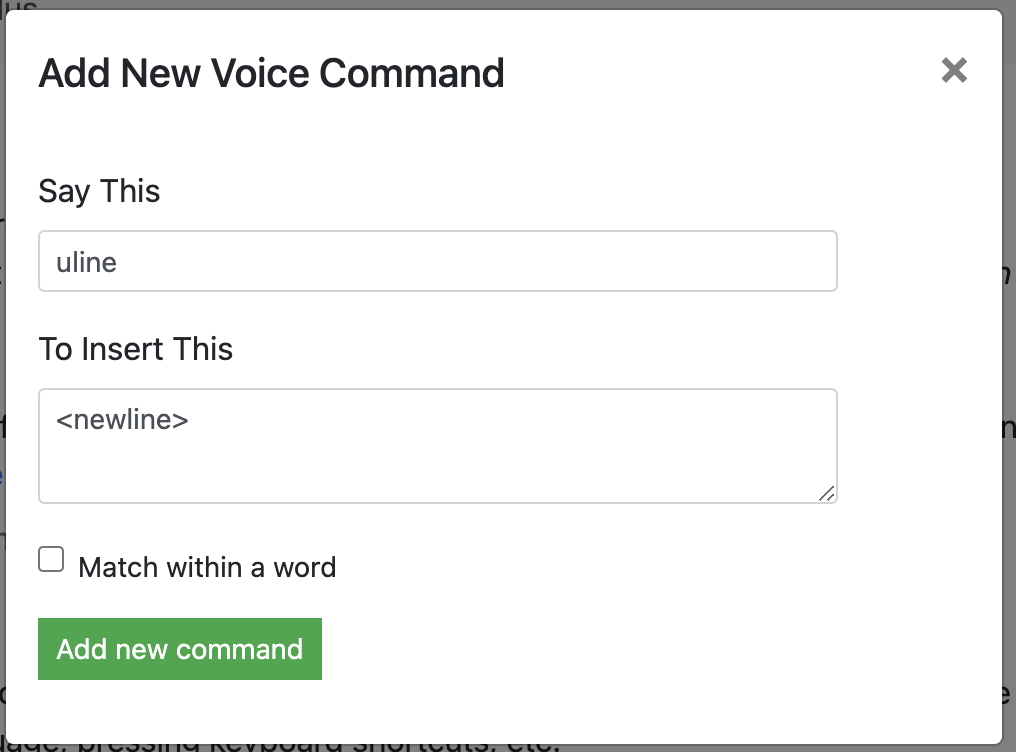Screen dimensions: 1016x752
Task: Focus the To Insert This text area
Action: (437, 446)
